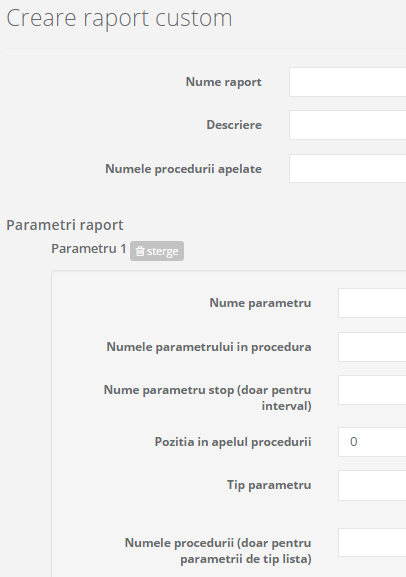The height and width of the screenshot is (577, 406).
Task: Click the Tip parametru label
Action: pos(269,485)
